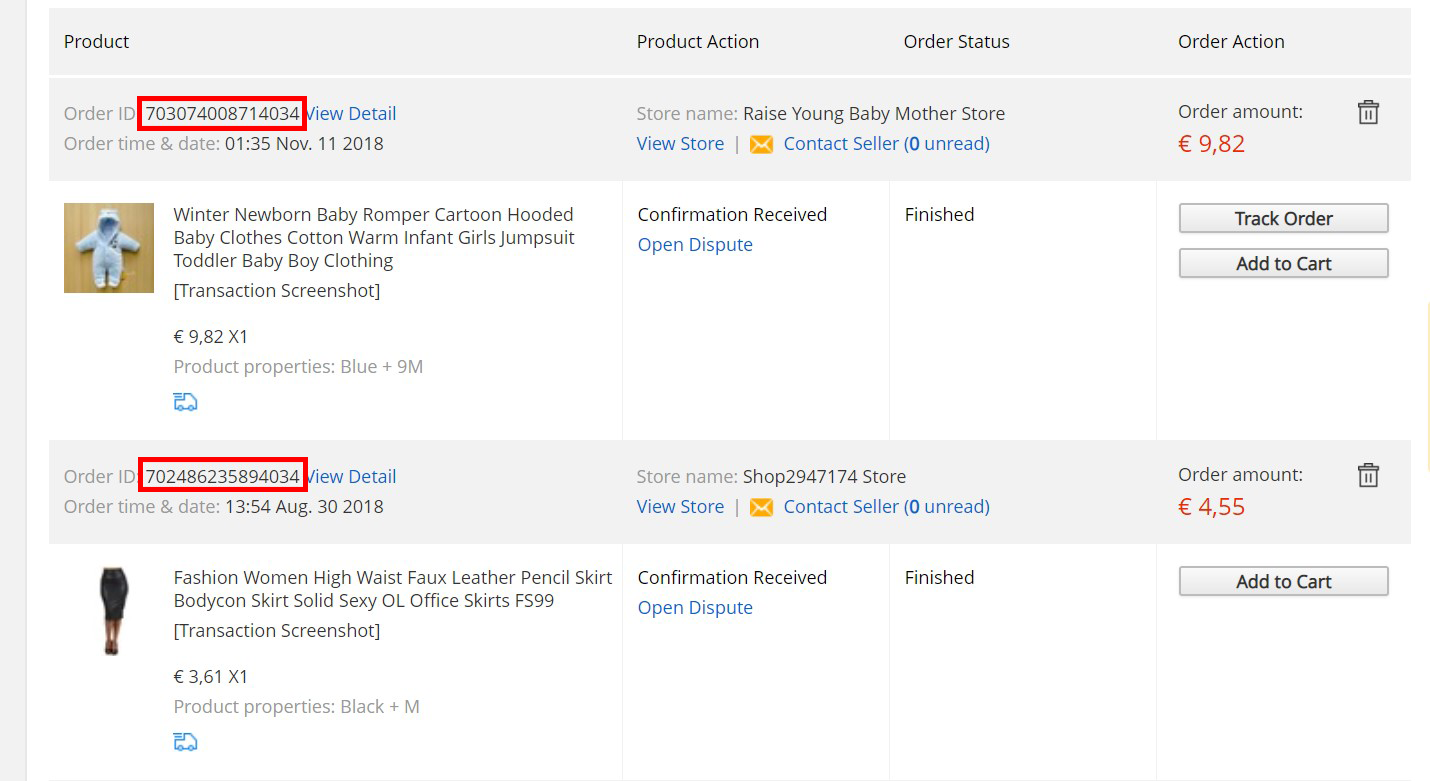
Task: Open Transaction Screenshot for the pencil skirt
Action: [277, 630]
